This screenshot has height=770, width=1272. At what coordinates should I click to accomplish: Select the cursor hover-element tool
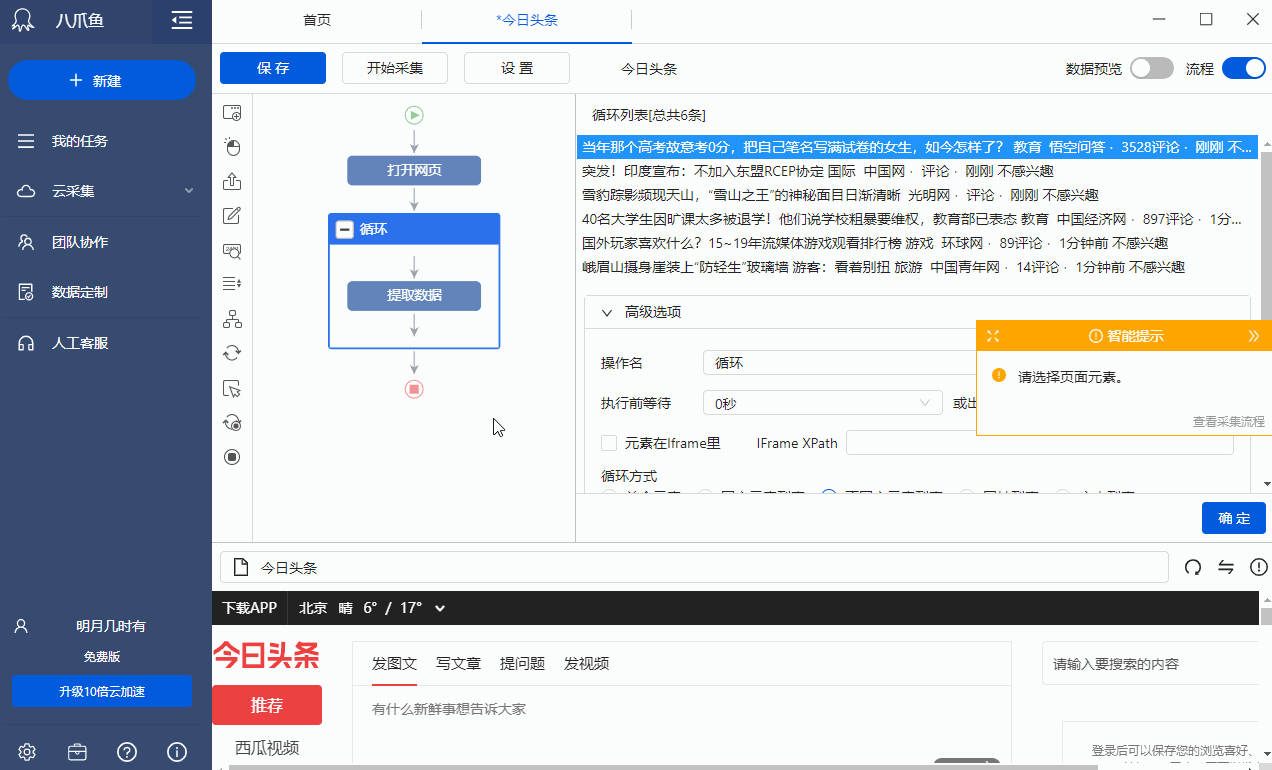(x=232, y=389)
